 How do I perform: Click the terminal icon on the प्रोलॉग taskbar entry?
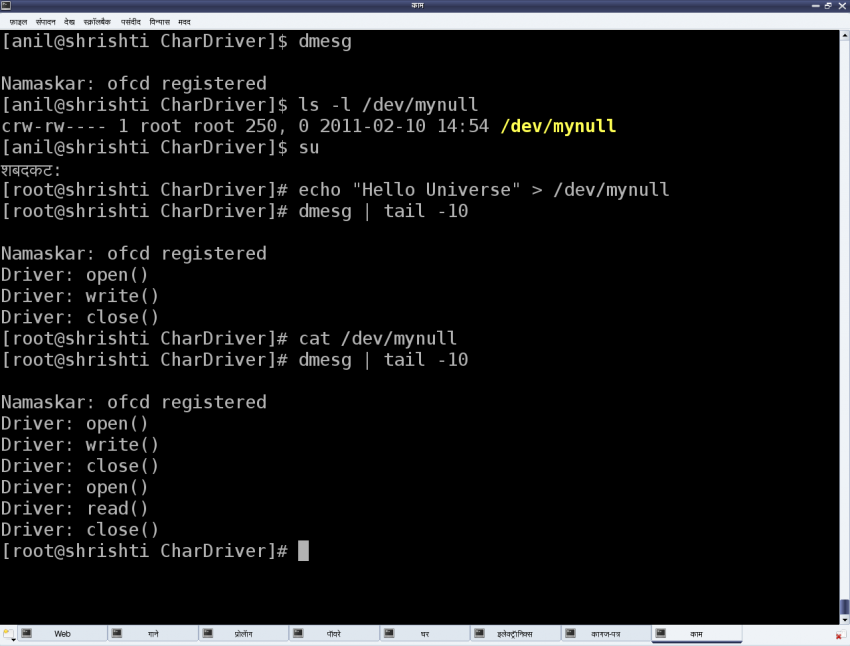click(x=207, y=633)
